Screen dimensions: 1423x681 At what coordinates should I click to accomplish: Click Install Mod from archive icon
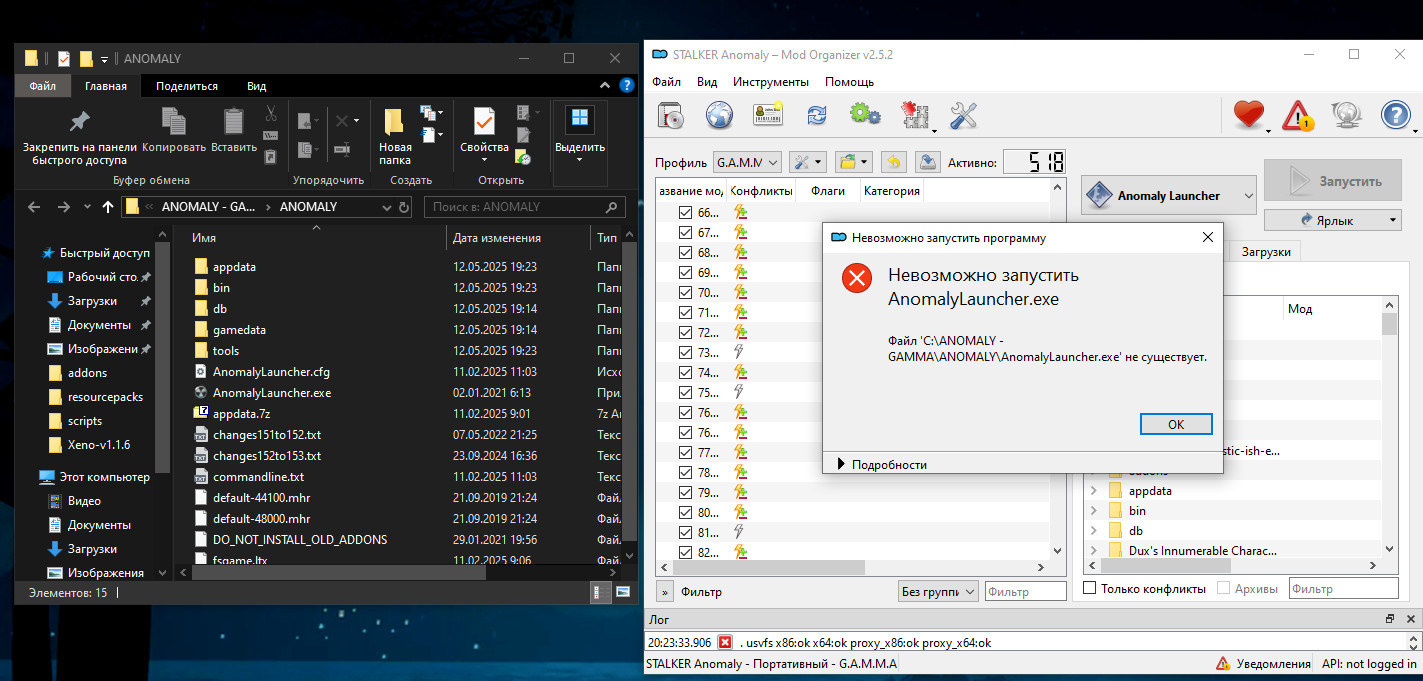[x=671, y=116]
